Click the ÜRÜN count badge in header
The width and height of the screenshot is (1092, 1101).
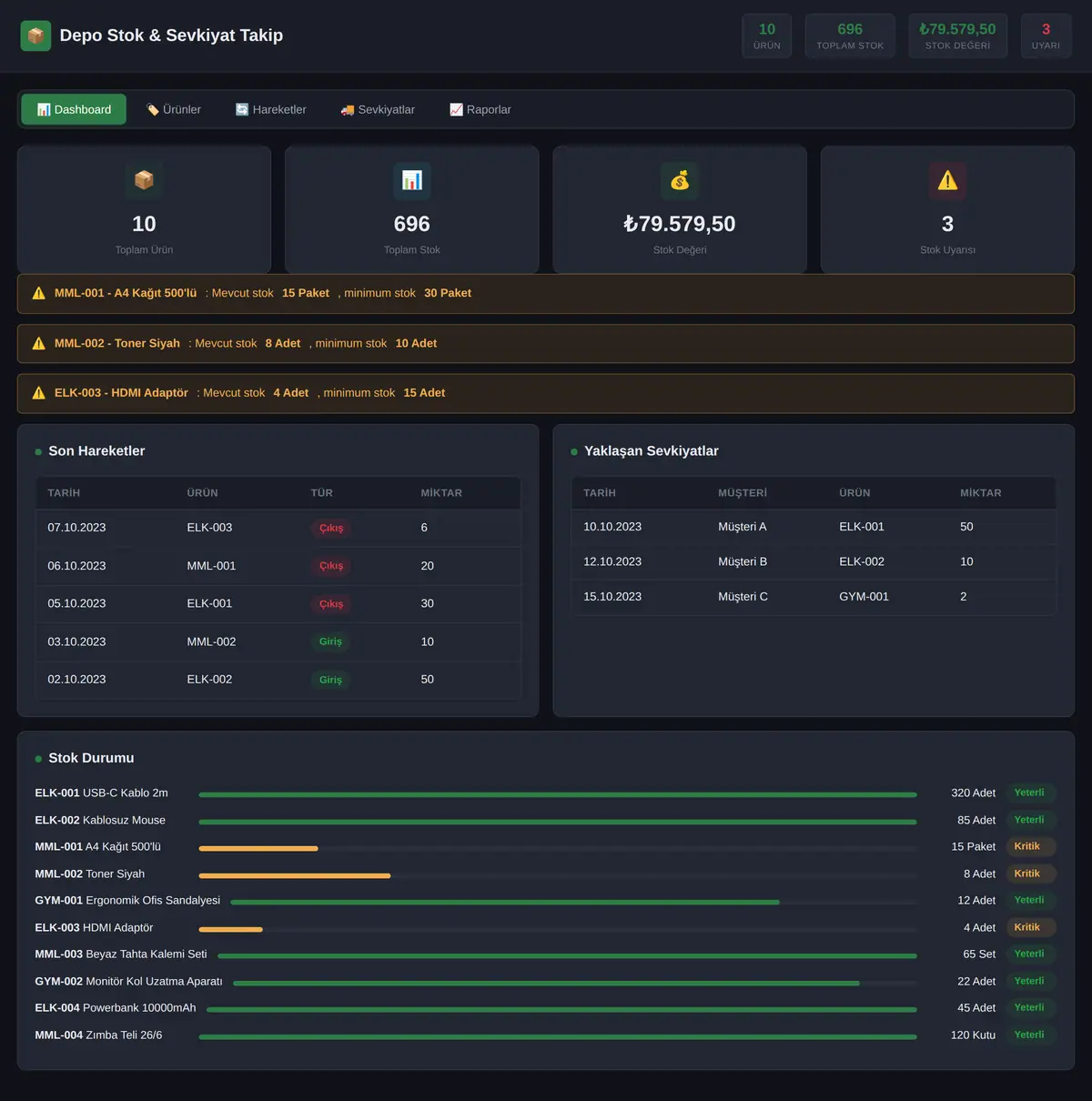pos(767,36)
